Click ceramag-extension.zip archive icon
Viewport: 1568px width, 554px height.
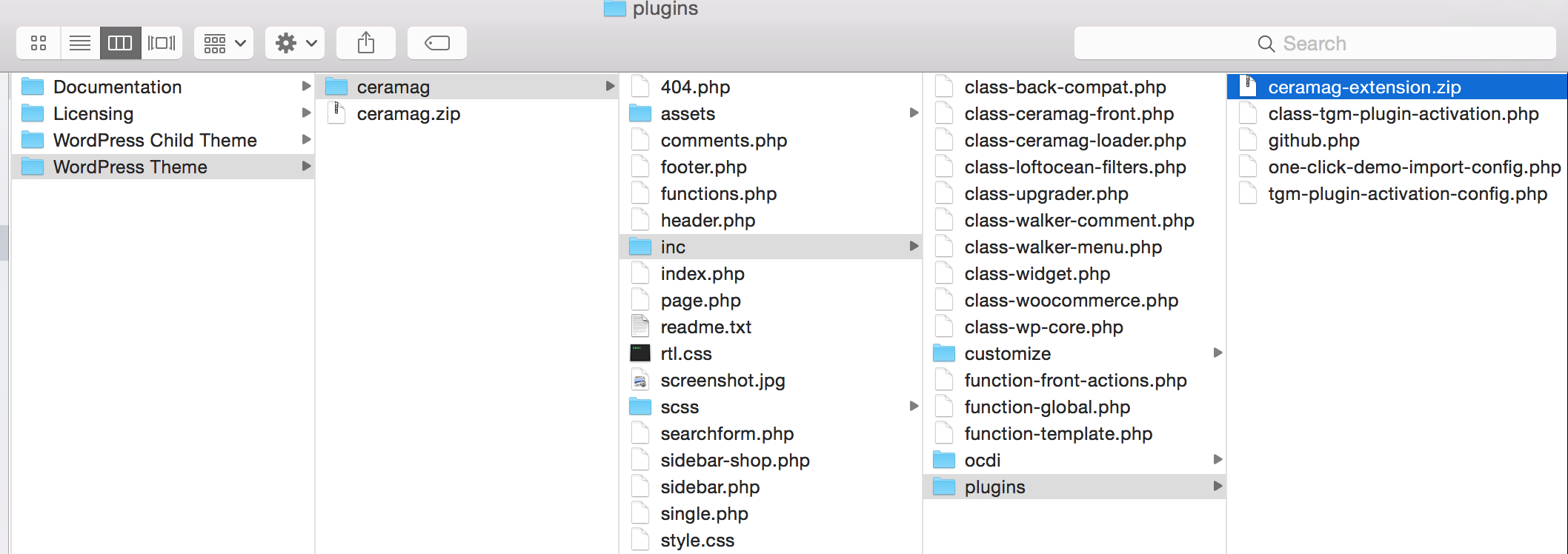(x=1248, y=87)
